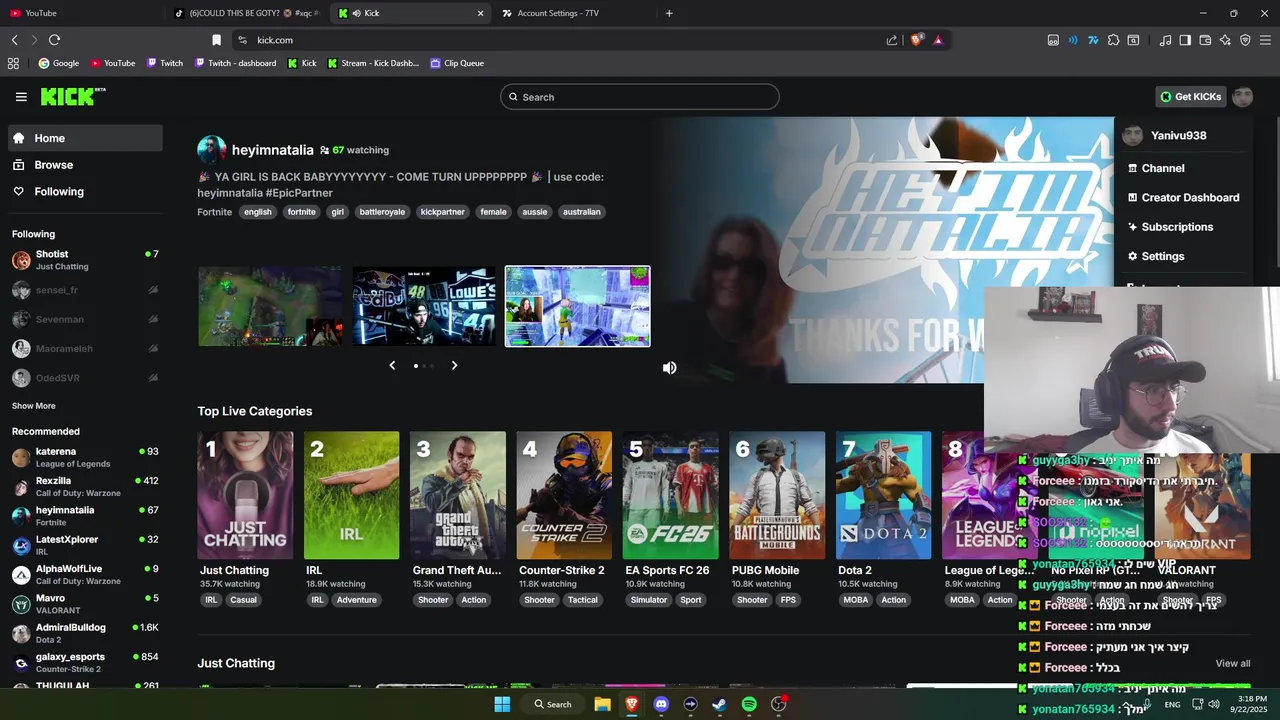The height and width of the screenshot is (720, 1280).
Task: Open the Brave Leo AI sparkle icon
Action: [x=1225, y=40]
